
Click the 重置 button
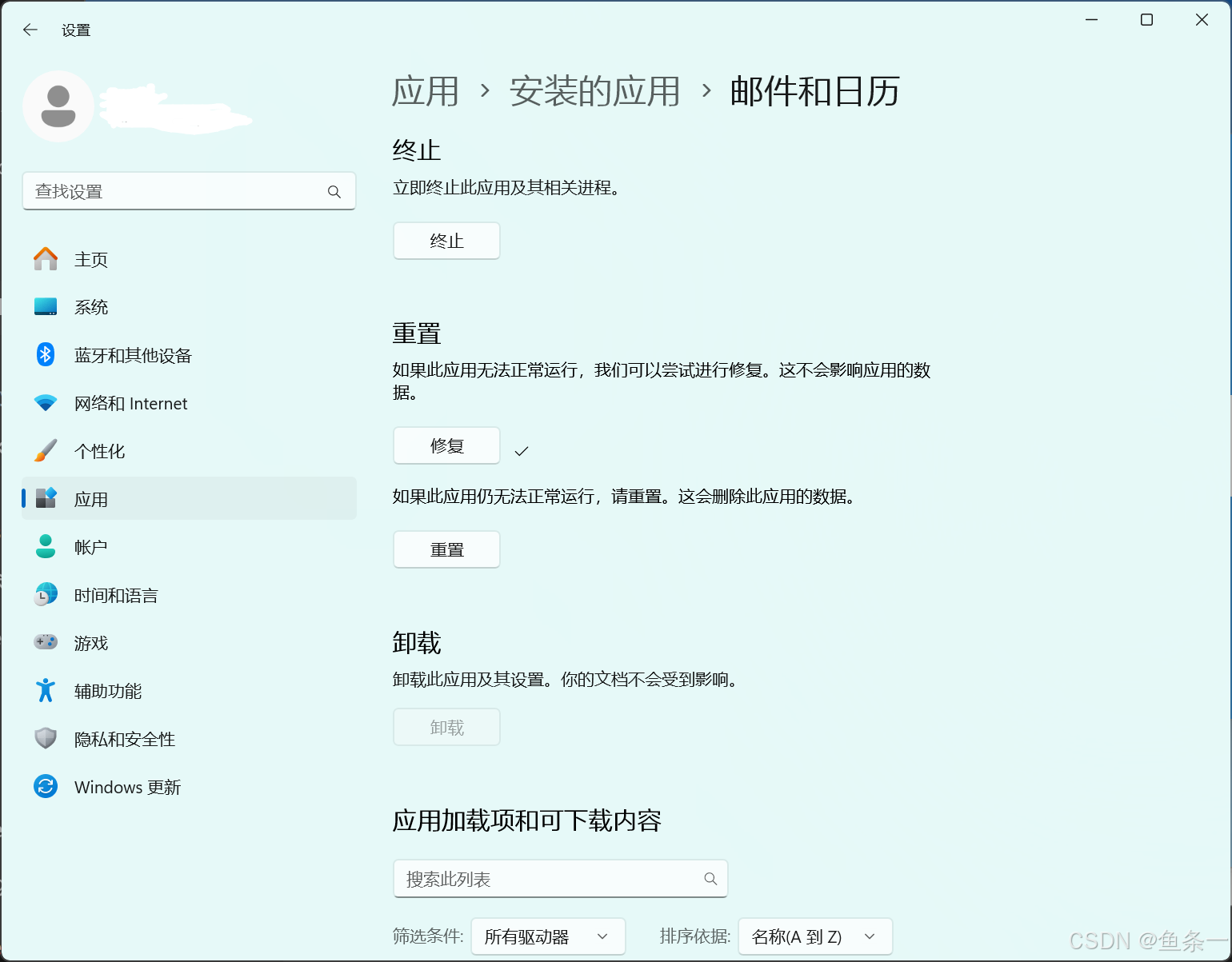(x=446, y=549)
